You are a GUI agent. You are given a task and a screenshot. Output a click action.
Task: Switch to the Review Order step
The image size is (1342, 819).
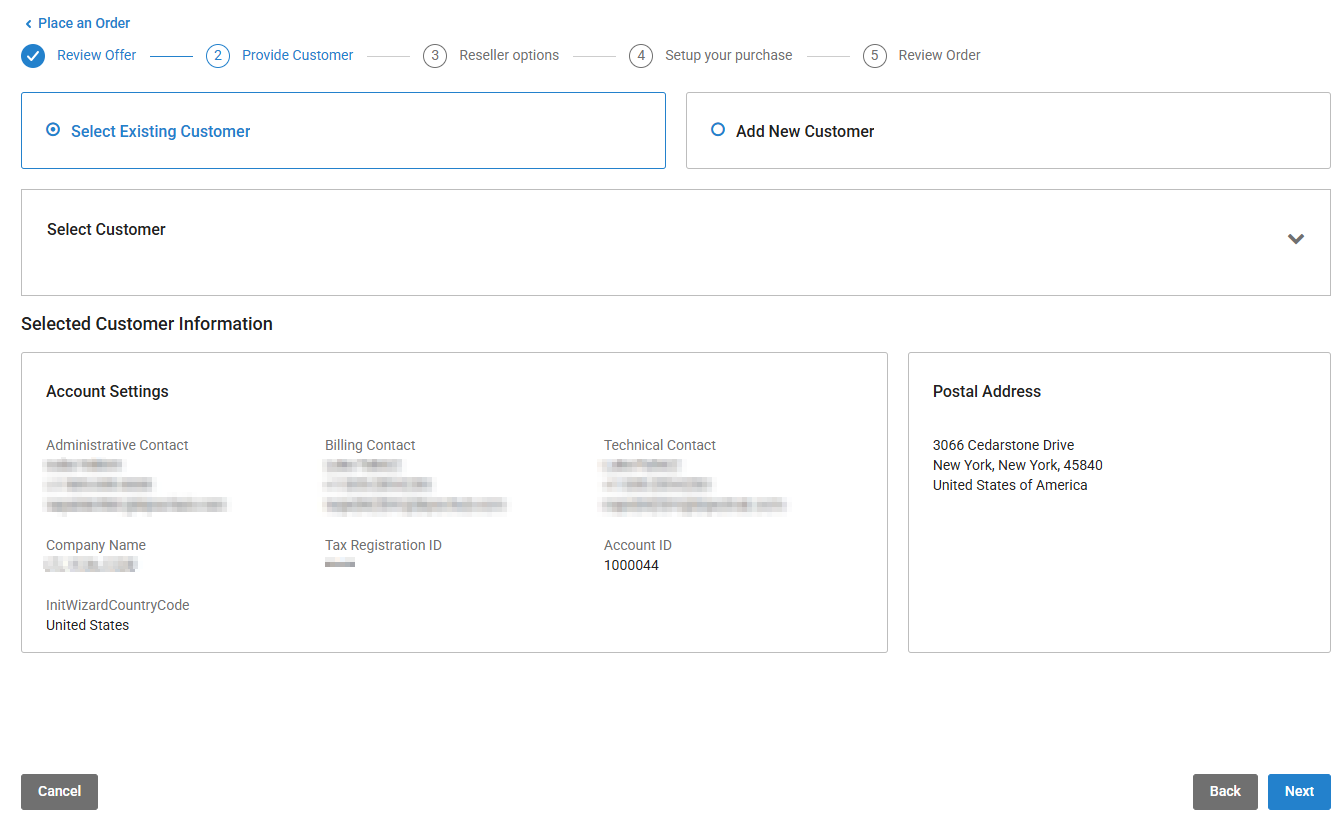tap(939, 56)
